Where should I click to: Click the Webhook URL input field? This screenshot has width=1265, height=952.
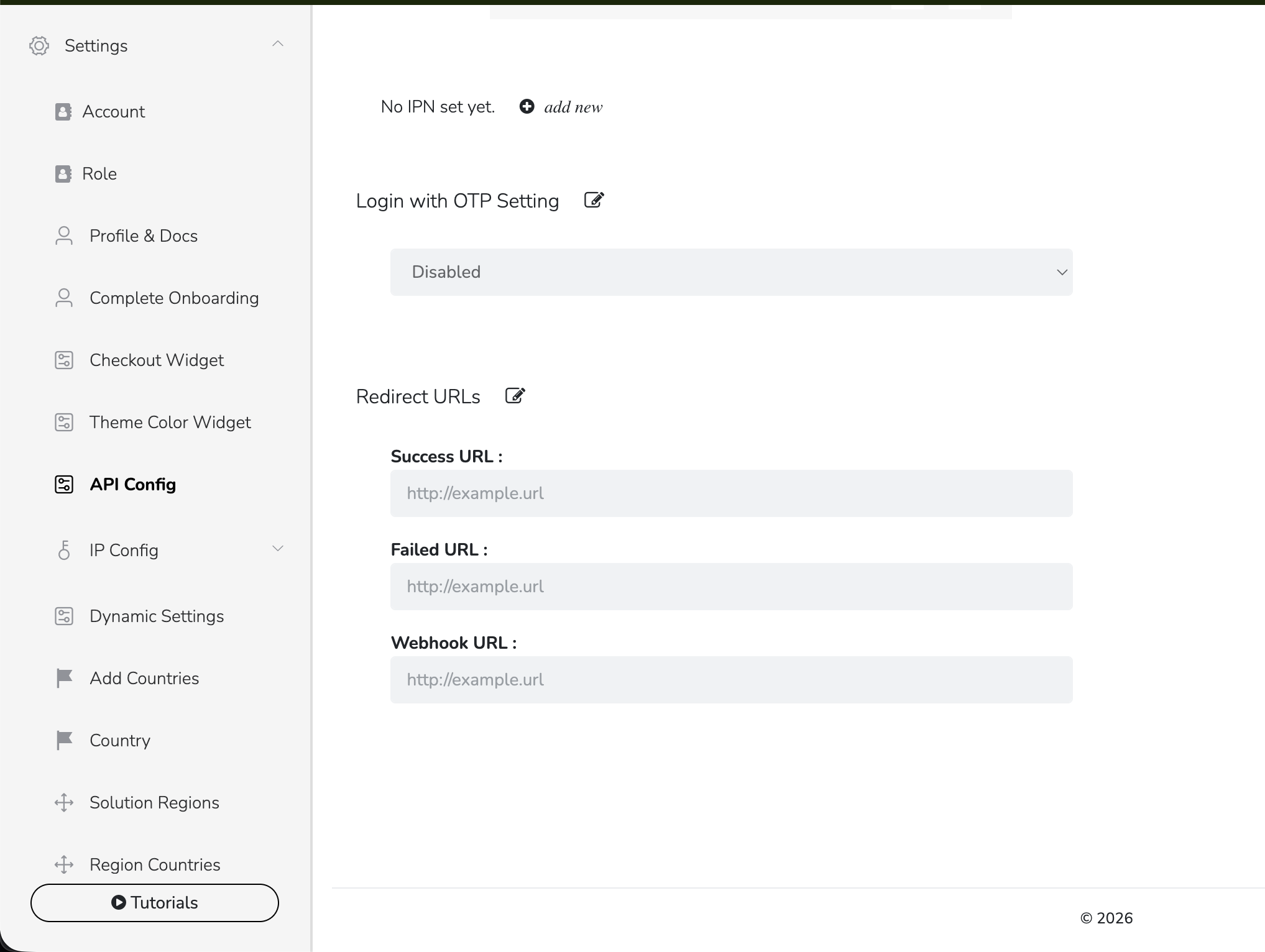click(x=731, y=679)
